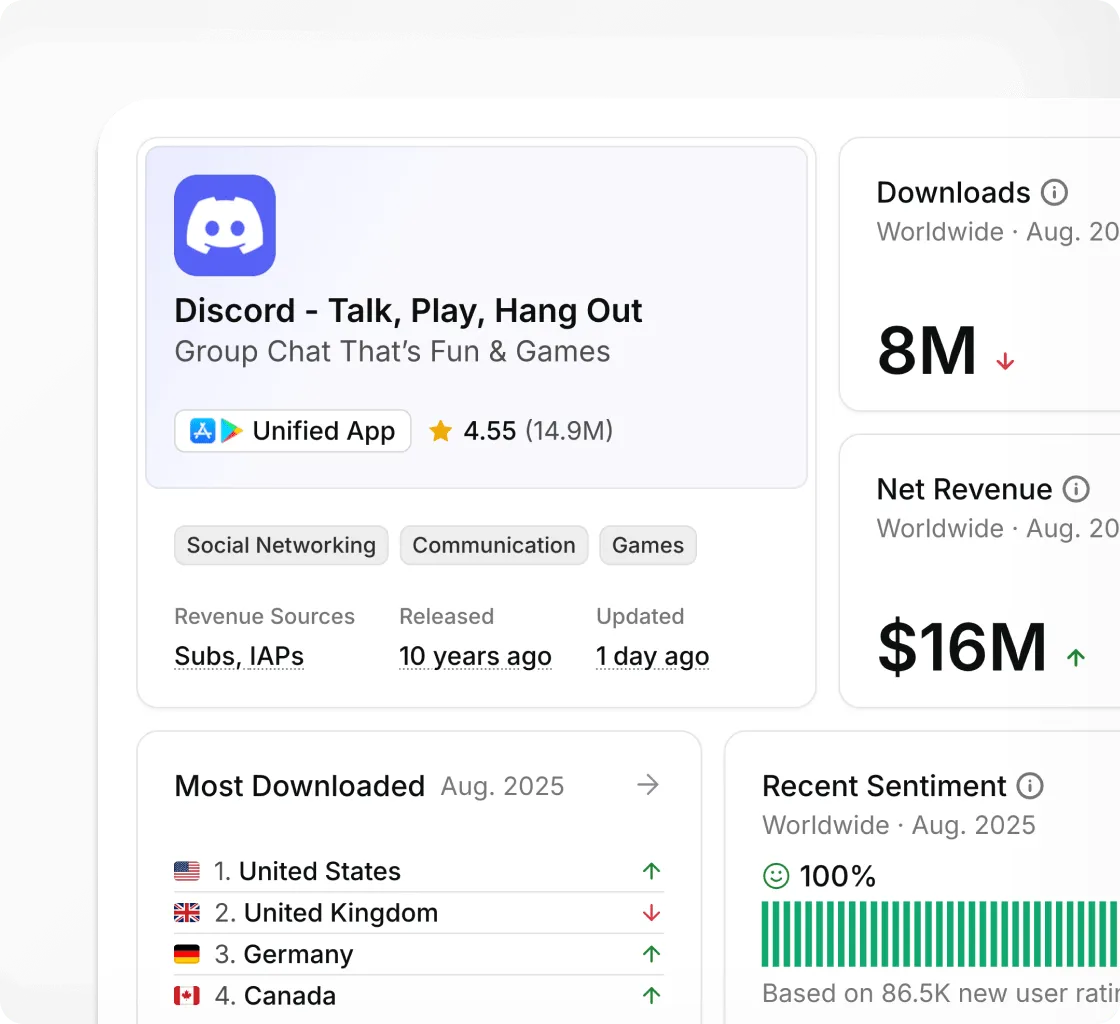
Task: Click the Discord app logo icon
Action: (225, 226)
